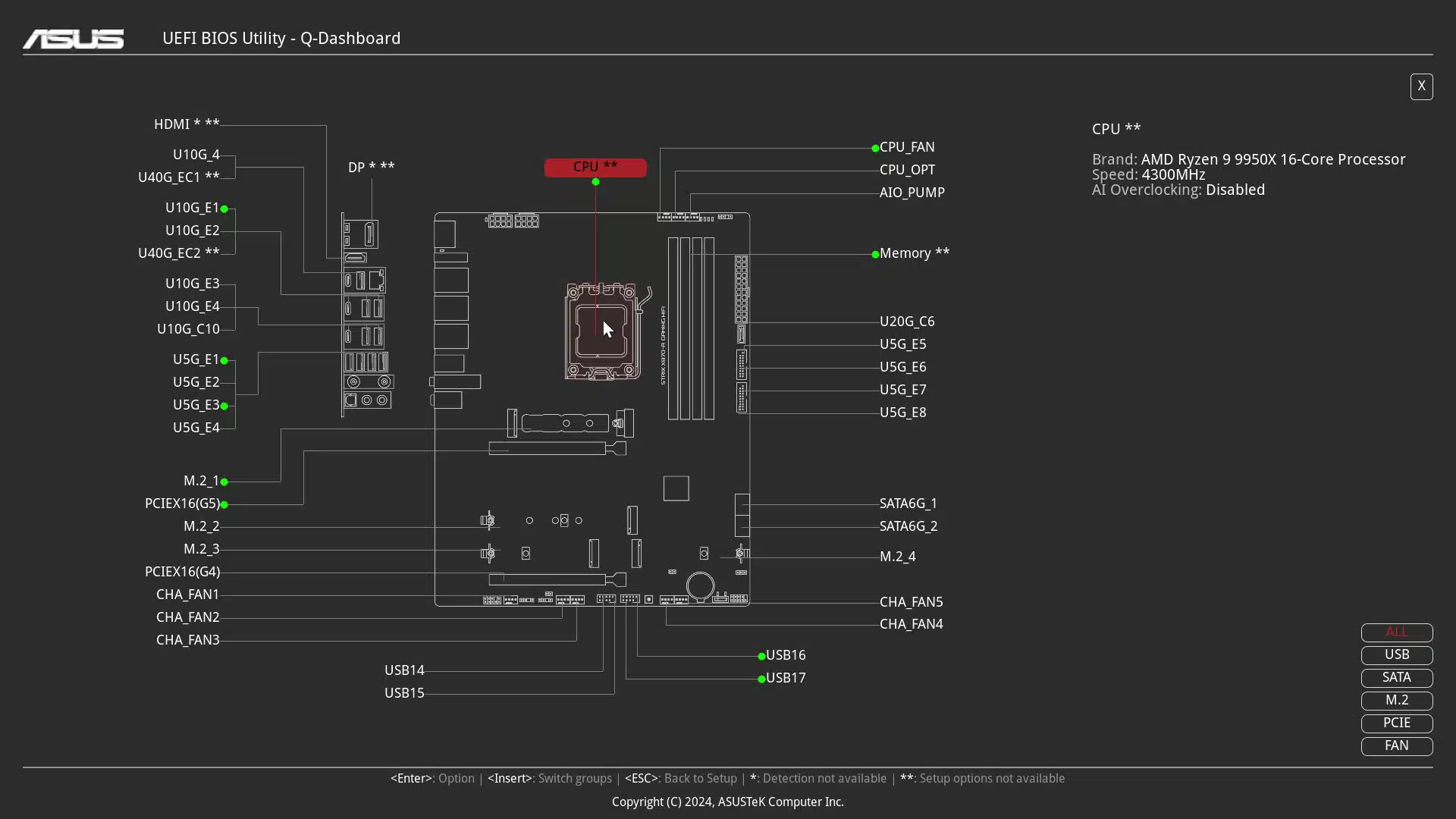Select the USB17 header label
The image size is (1456, 819).
[786, 678]
